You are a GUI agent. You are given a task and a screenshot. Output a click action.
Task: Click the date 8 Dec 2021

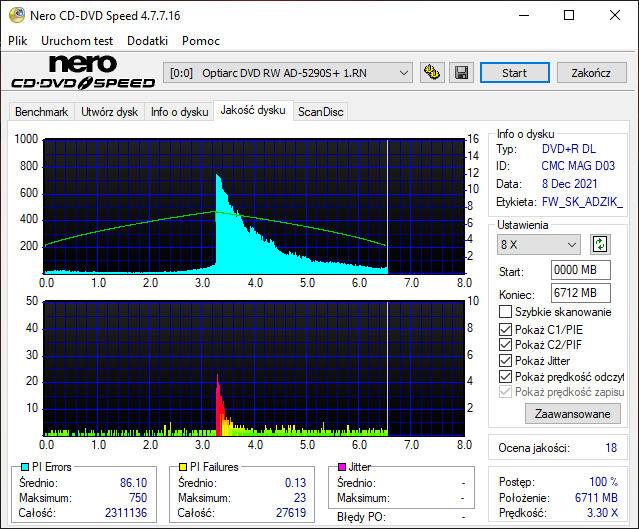[x=569, y=184]
